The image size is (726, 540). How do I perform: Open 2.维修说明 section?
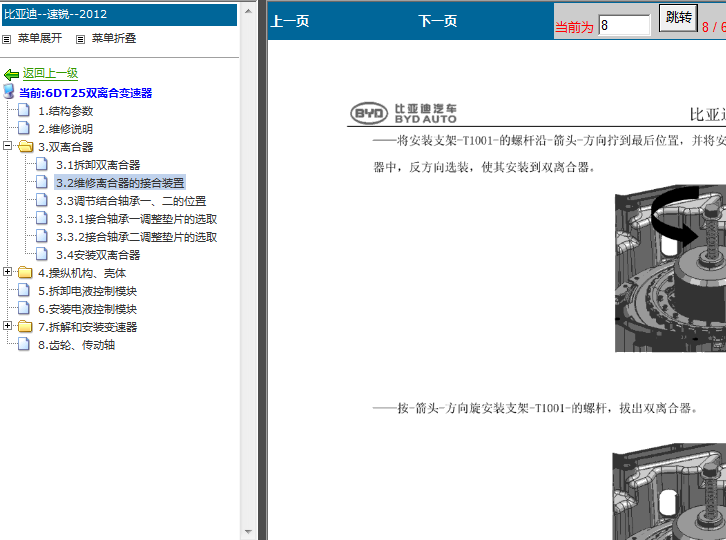point(65,129)
